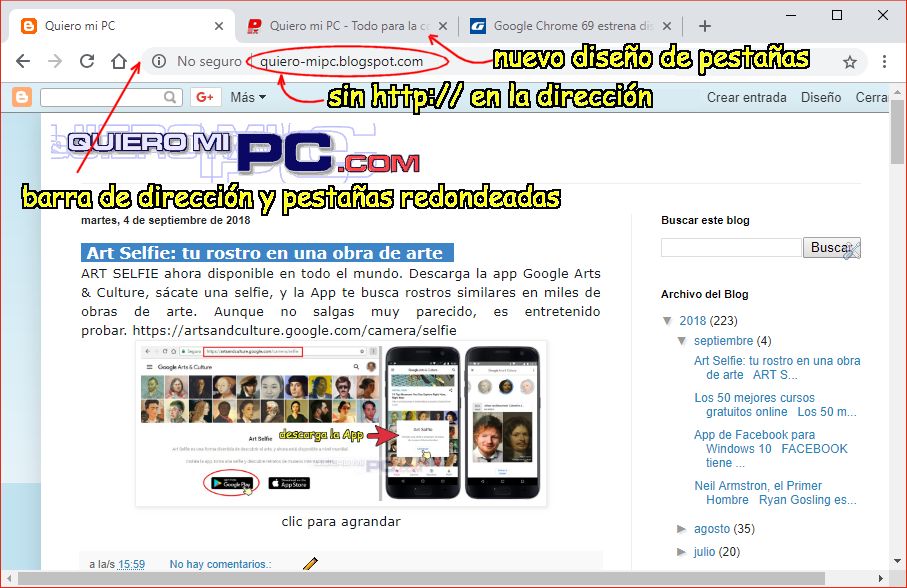
Task: Collapse the septiembre archive triangle
Action: (x=682, y=341)
